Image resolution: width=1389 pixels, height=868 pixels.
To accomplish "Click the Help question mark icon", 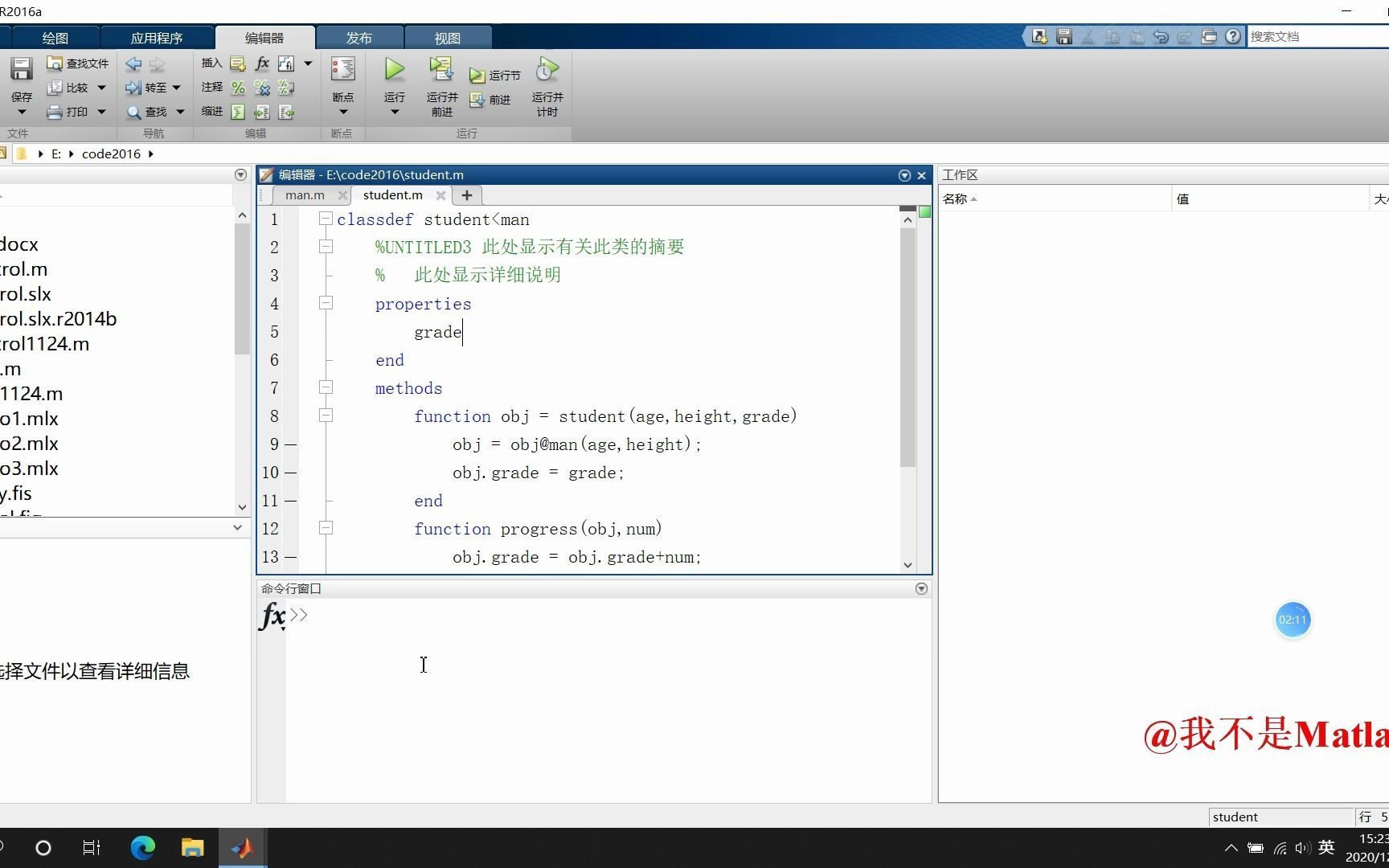I will point(1233,36).
